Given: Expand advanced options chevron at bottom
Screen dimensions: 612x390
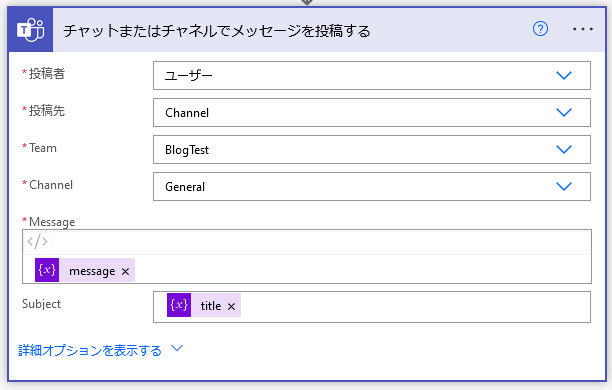Looking at the screenshot, I should point(177,348).
